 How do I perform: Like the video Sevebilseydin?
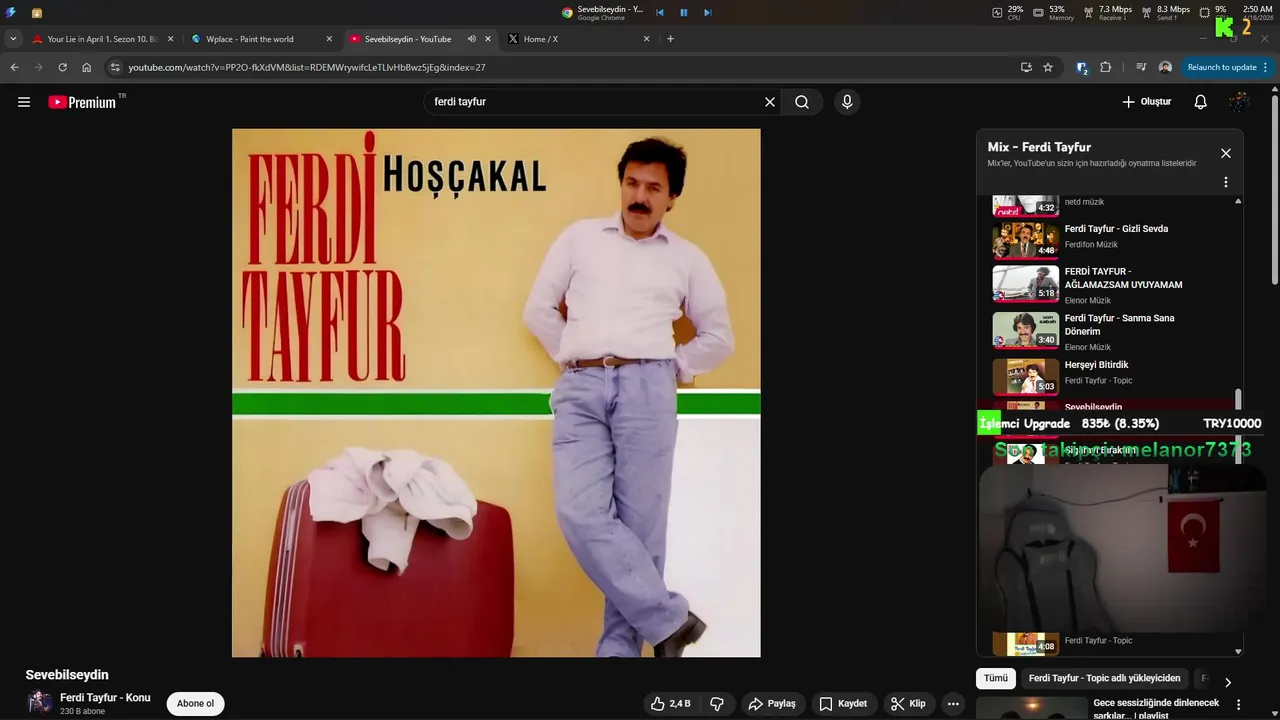point(670,704)
